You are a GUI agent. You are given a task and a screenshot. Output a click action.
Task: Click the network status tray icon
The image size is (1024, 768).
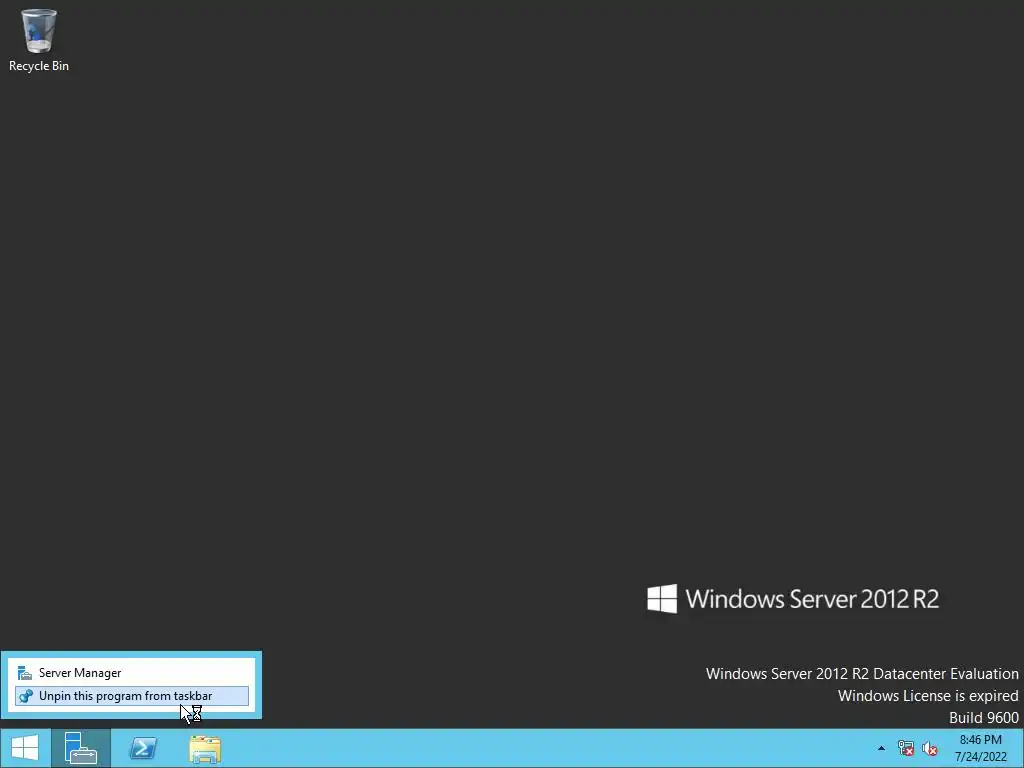(x=906, y=748)
